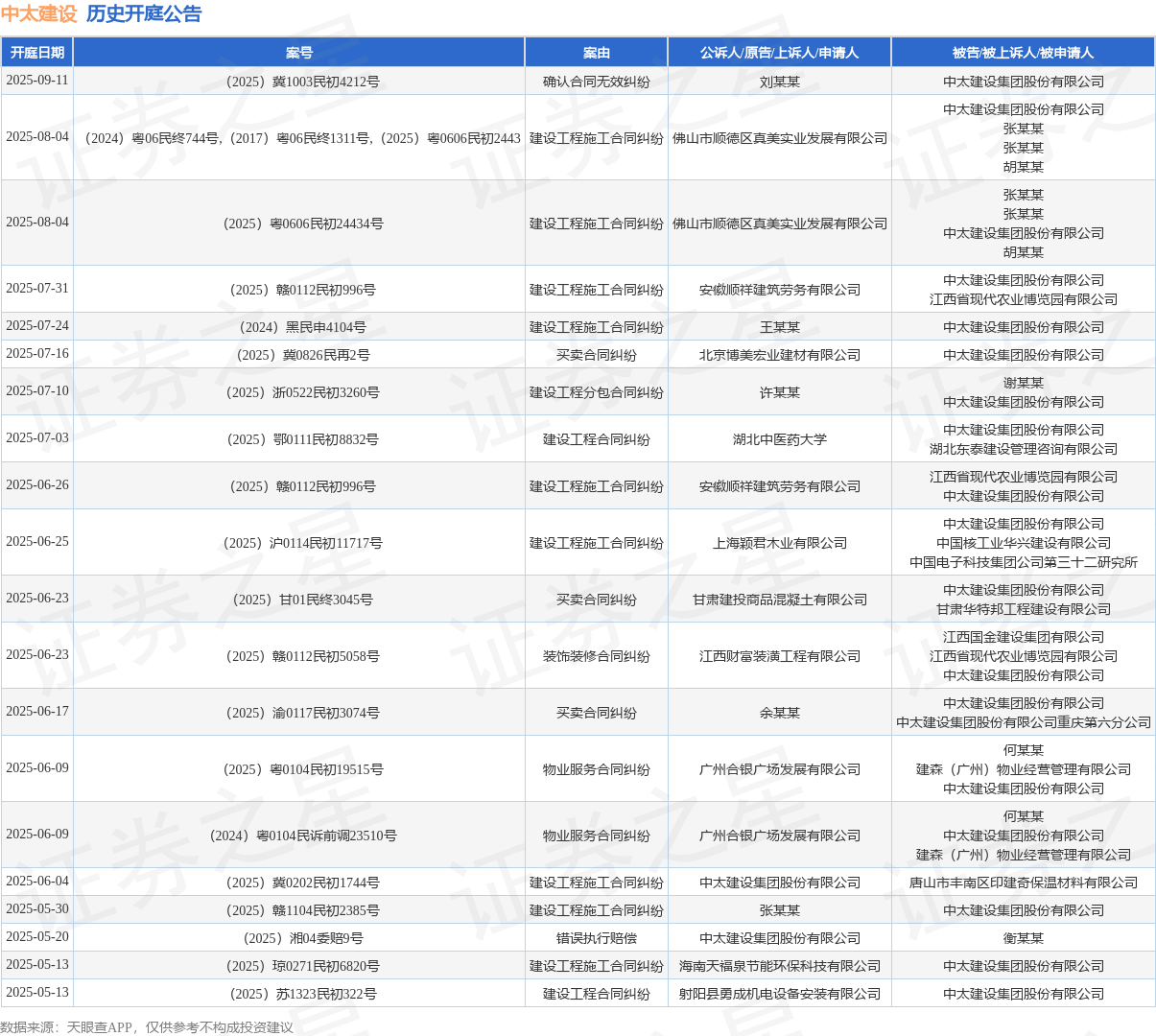Click the 中太建设 title text
Viewport: 1156px width, 1036px height.
point(39,14)
